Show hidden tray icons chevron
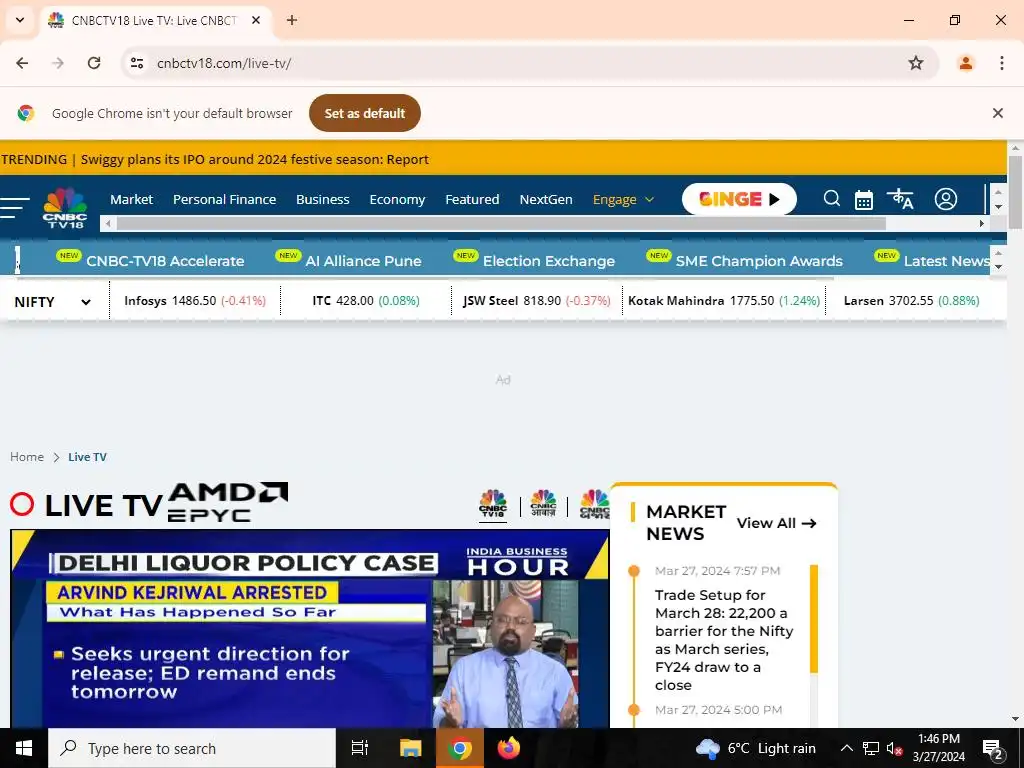The width and height of the screenshot is (1024, 768). (846, 748)
